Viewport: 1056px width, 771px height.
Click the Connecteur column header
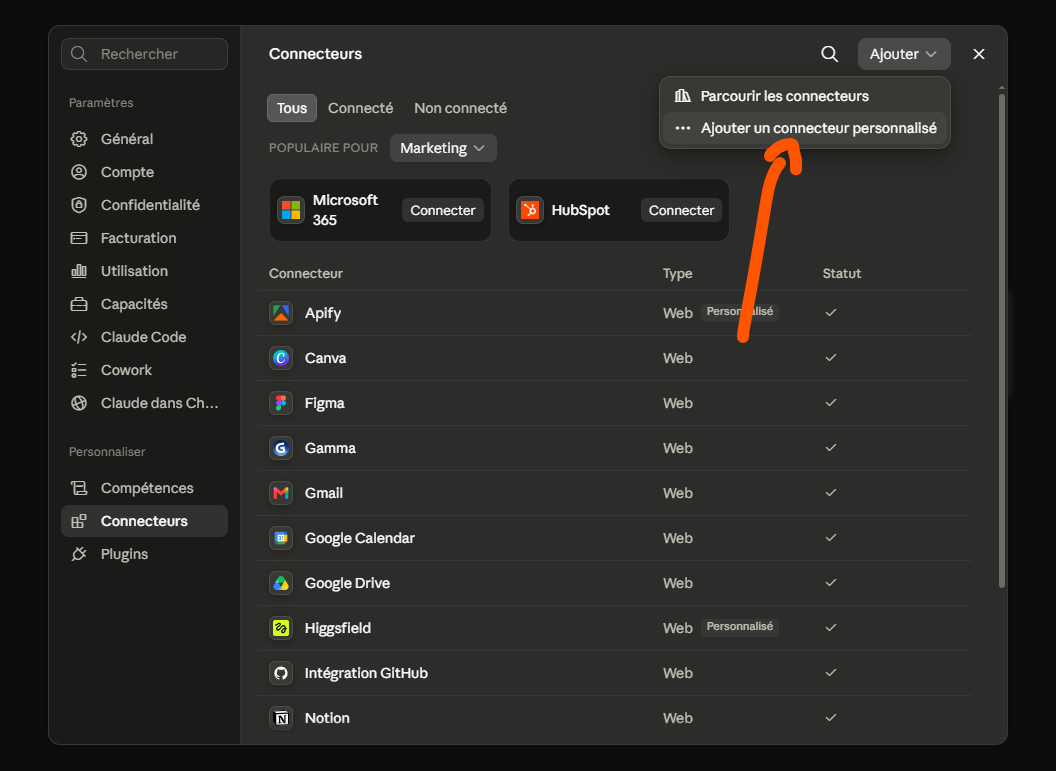point(306,273)
